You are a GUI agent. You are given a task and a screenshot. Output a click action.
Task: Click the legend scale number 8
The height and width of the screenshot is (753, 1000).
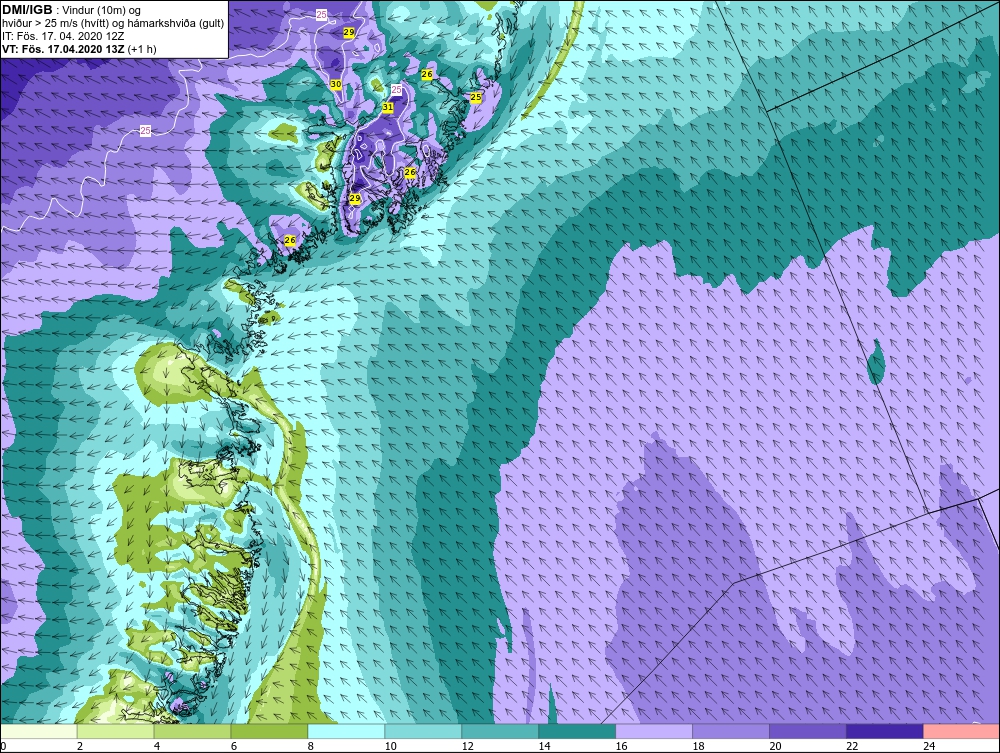[311, 746]
